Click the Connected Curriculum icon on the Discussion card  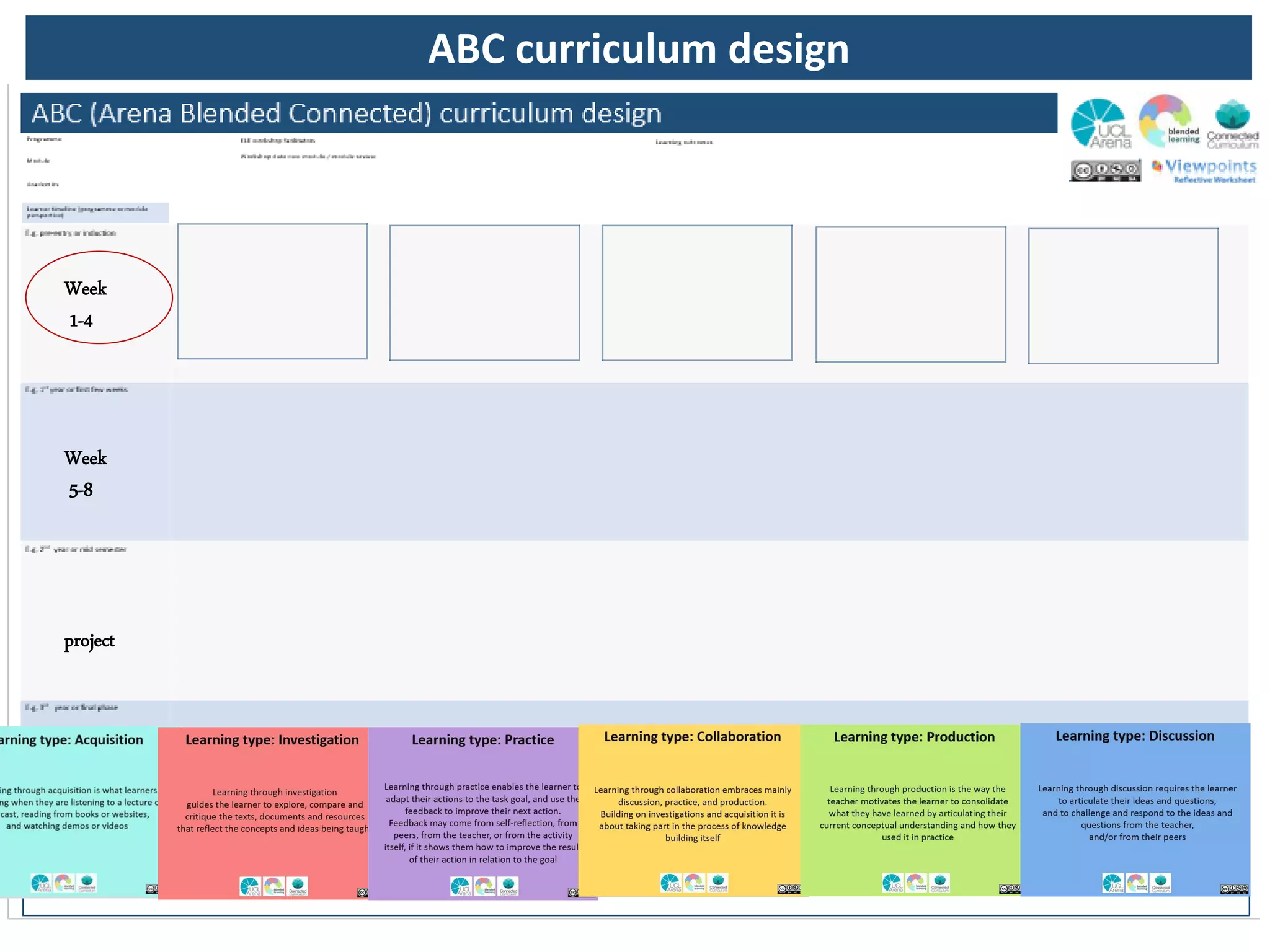click(1160, 883)
